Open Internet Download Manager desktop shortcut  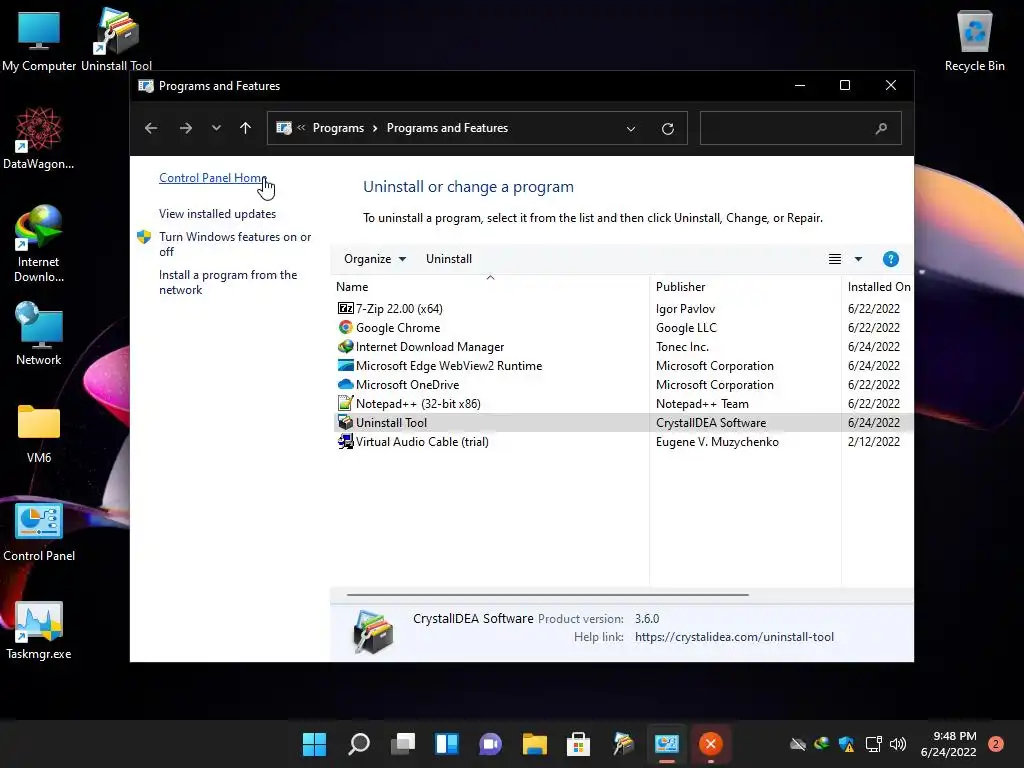click(39, 243)
